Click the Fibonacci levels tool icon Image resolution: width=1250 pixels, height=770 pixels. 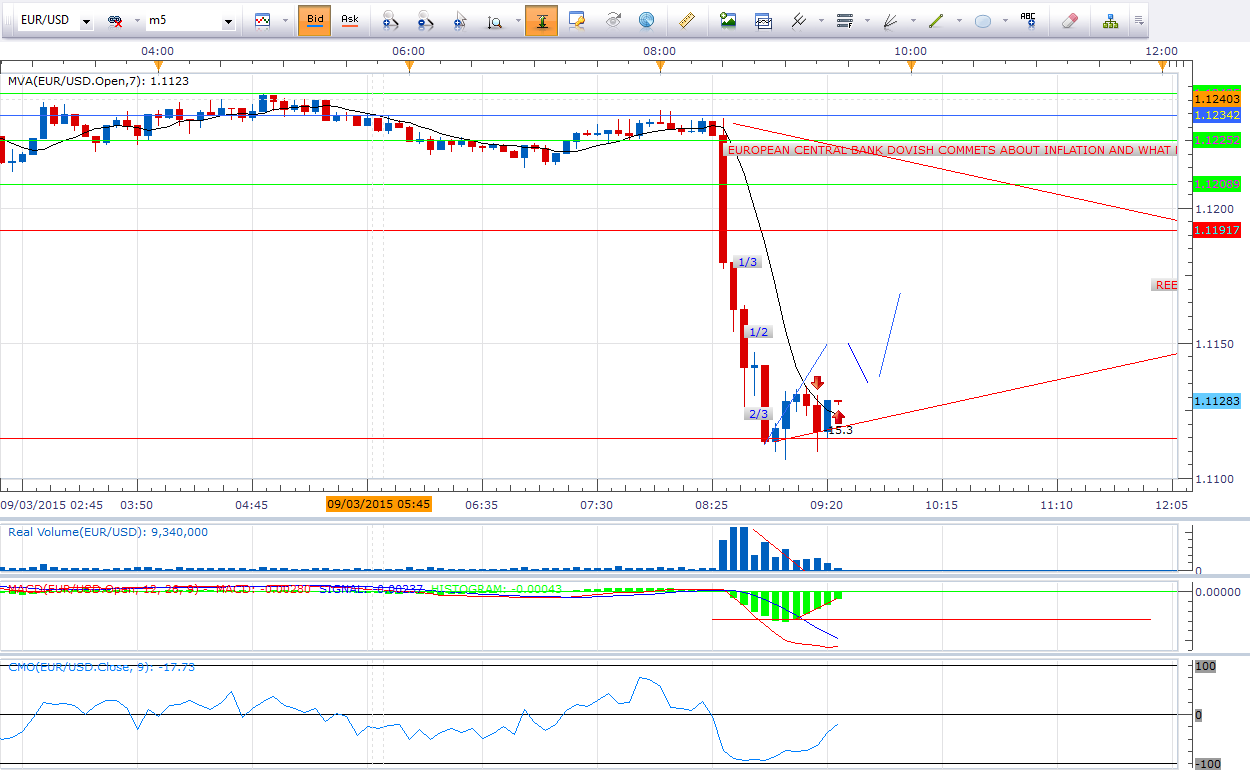[844, 20]
